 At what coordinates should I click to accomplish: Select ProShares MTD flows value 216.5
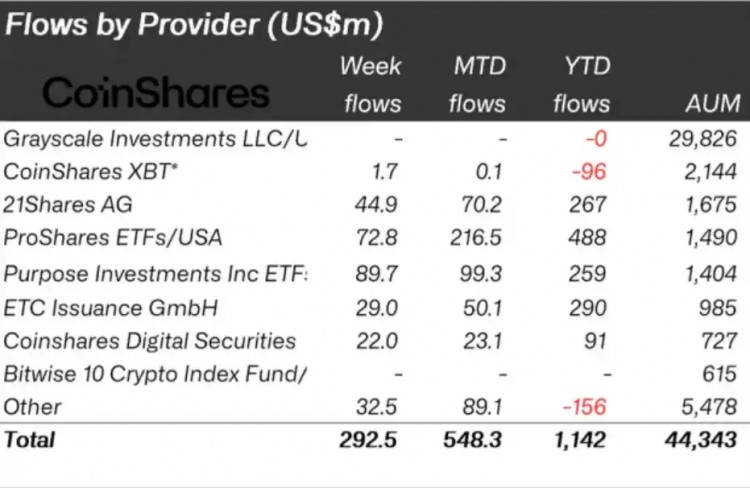pyautogui.click(x=476, y=238)
